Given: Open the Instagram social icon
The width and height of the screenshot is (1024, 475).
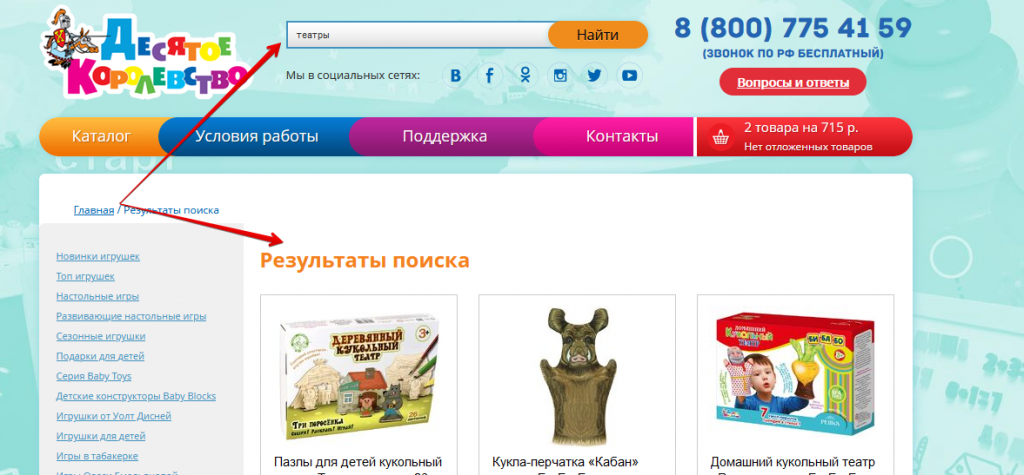Looking at the screenshot, I should tap(560, 76).
